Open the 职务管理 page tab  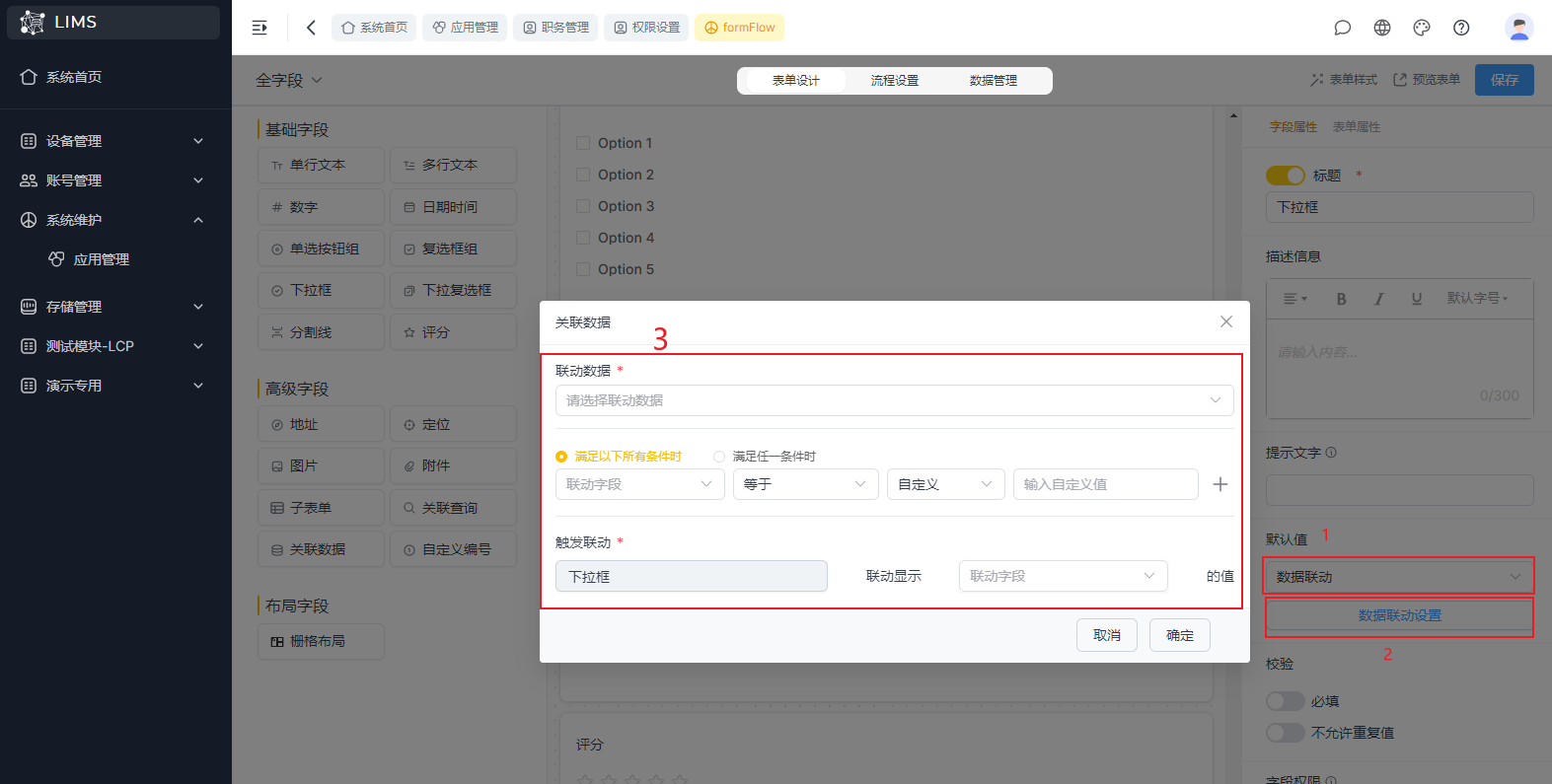pos(555,28)
